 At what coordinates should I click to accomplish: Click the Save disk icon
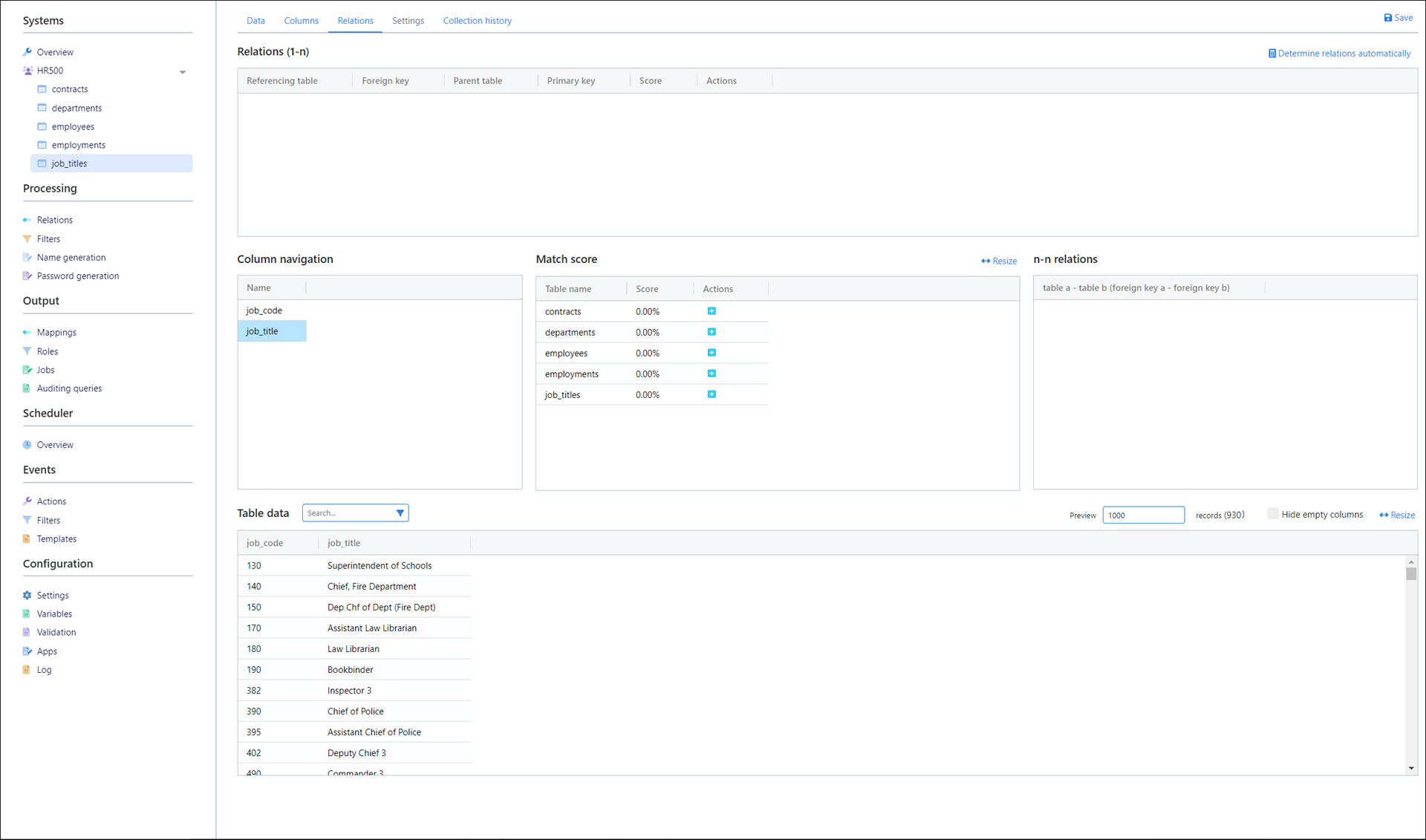click(x=1387, y=18)
